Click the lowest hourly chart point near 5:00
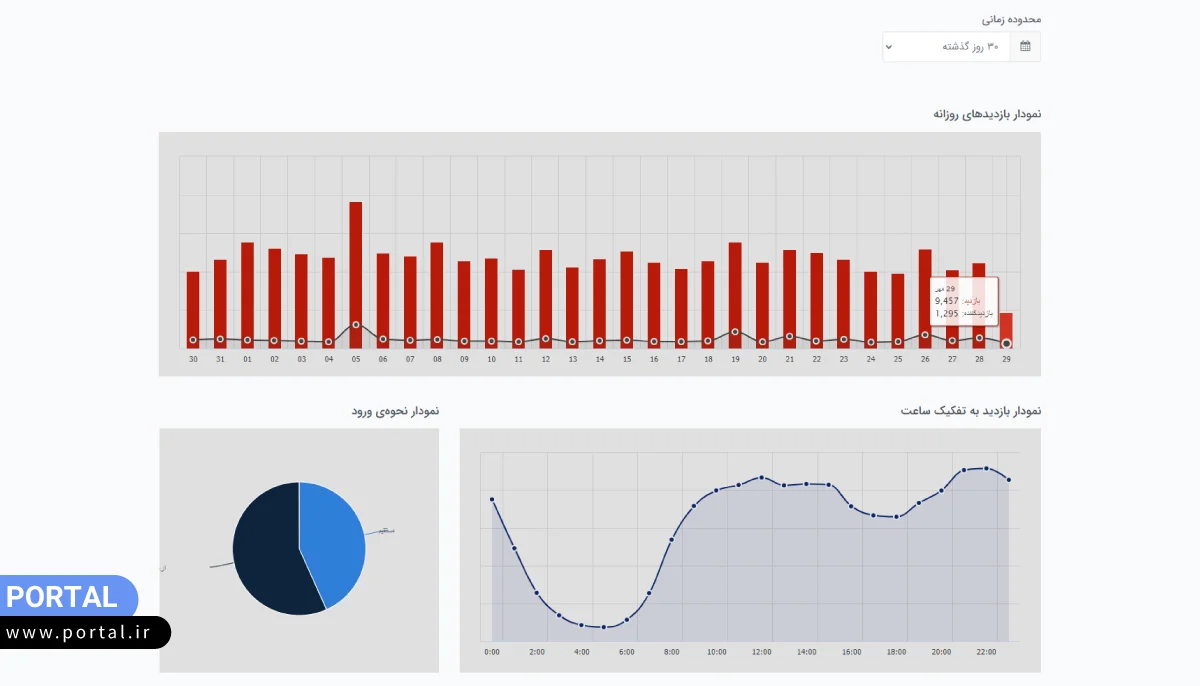Screen dimensions: 1200x686 pyautogui.click(x=604, y=627)
